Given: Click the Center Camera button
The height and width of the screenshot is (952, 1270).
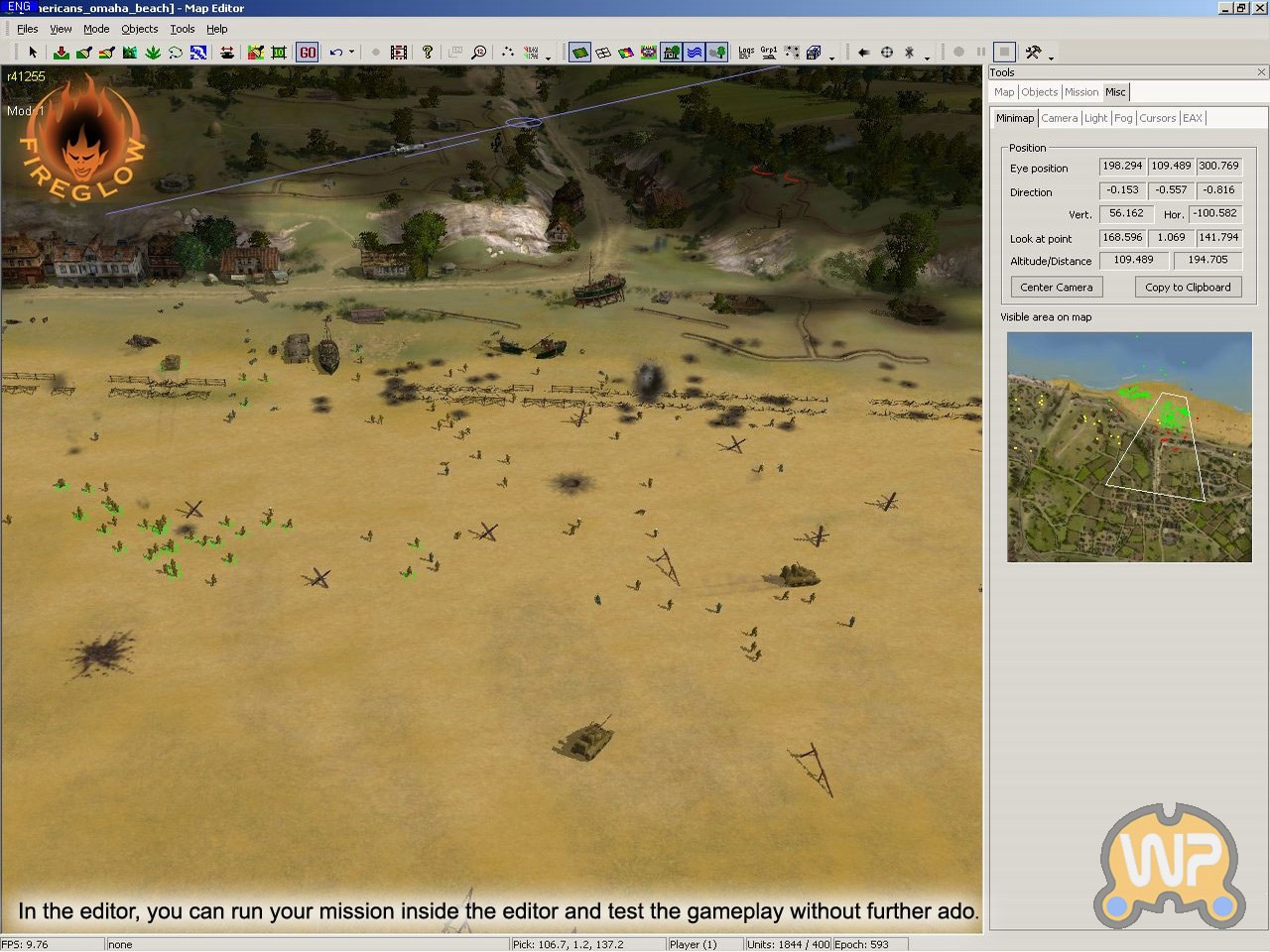Looking at the screenshot, I should [x=1057, y=287].
